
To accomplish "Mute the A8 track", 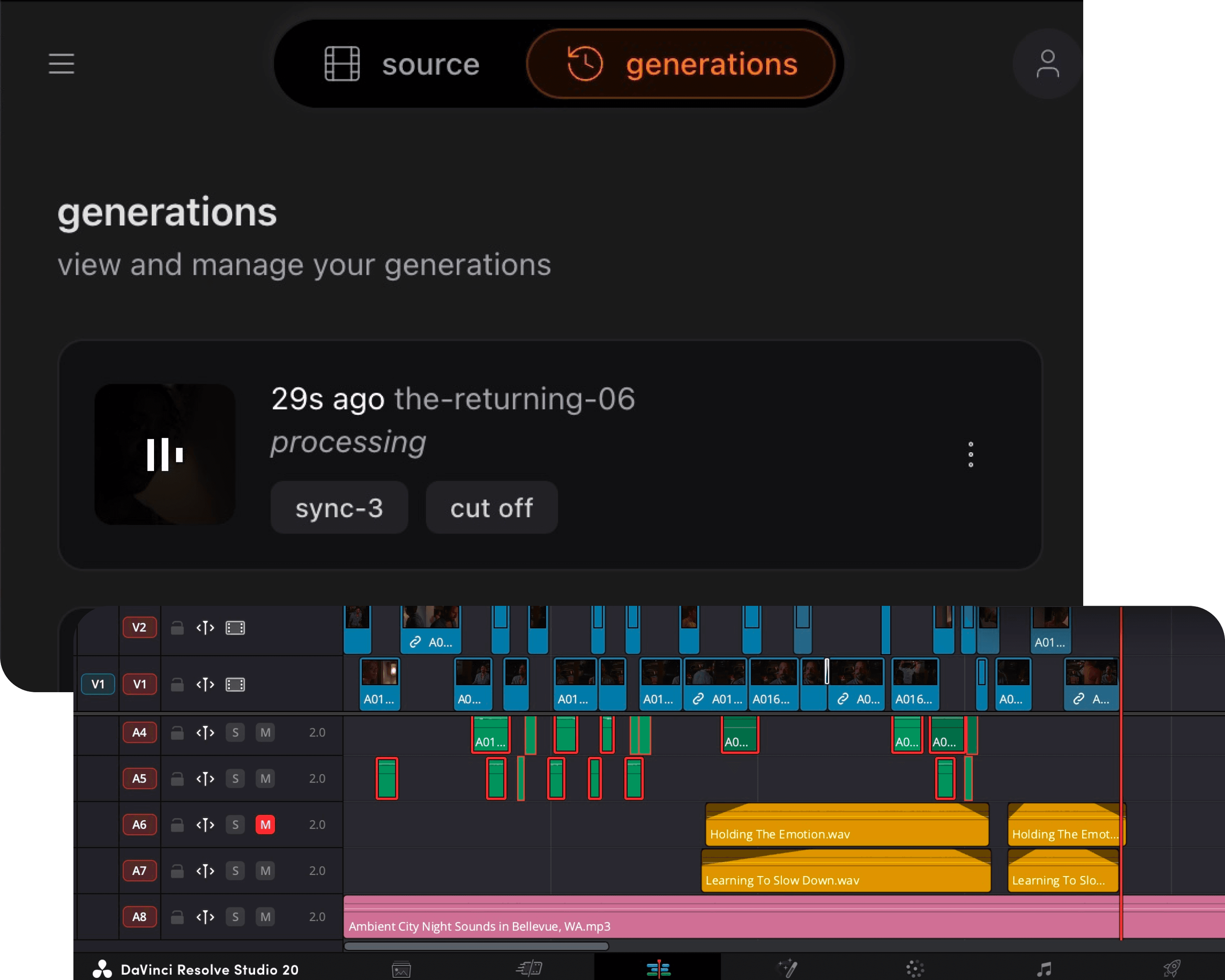I will [x=265, y=916].
